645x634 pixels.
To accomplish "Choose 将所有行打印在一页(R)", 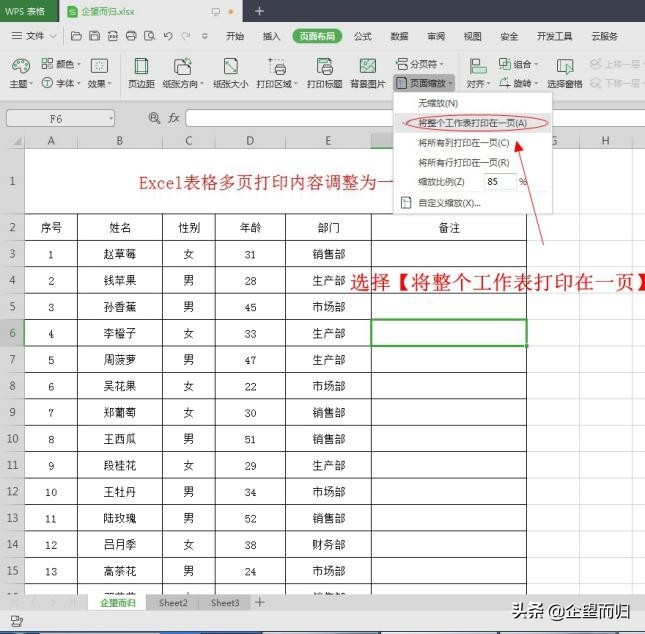I will [x=472, y=163].
